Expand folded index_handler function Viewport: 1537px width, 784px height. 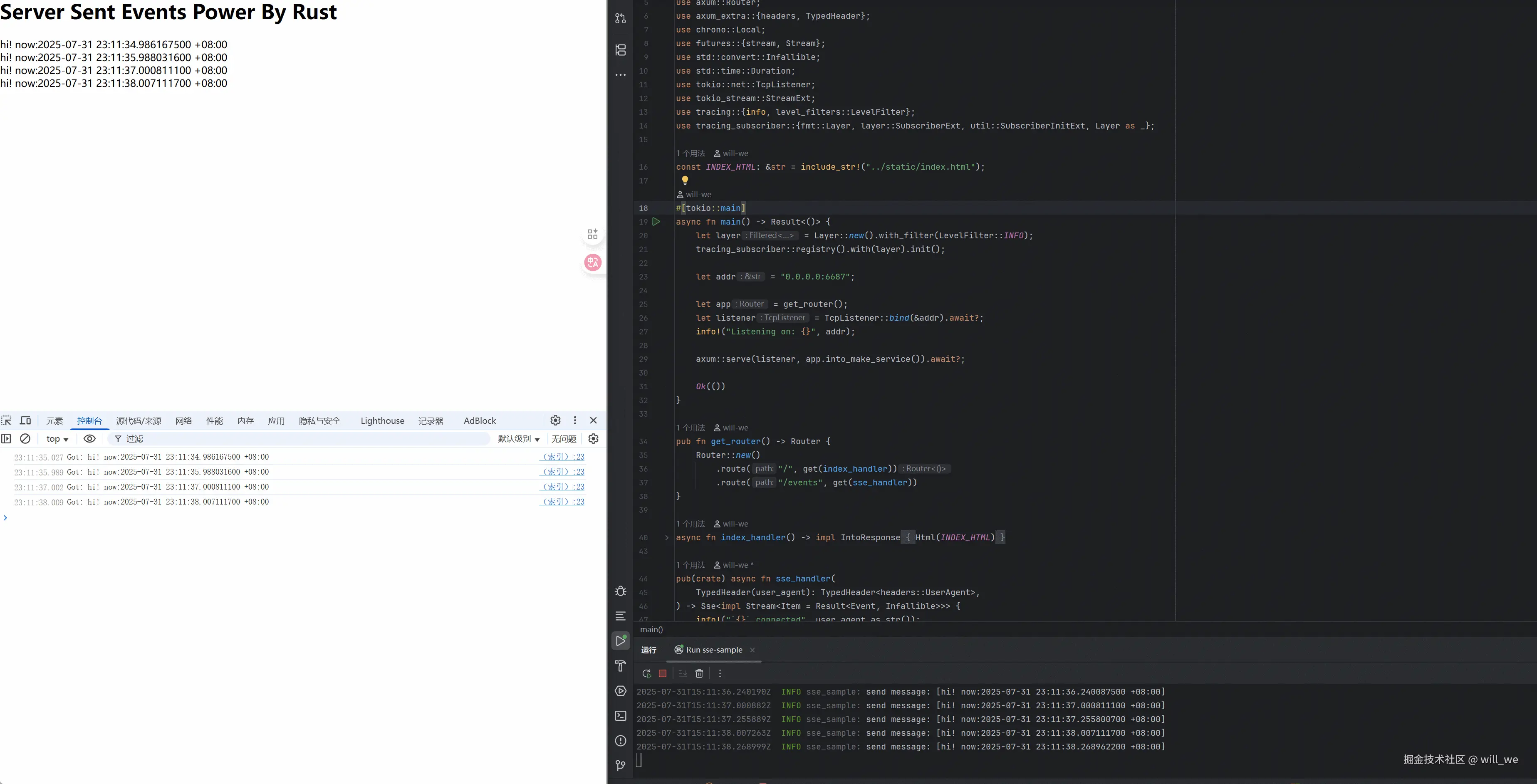pos(666,538)
